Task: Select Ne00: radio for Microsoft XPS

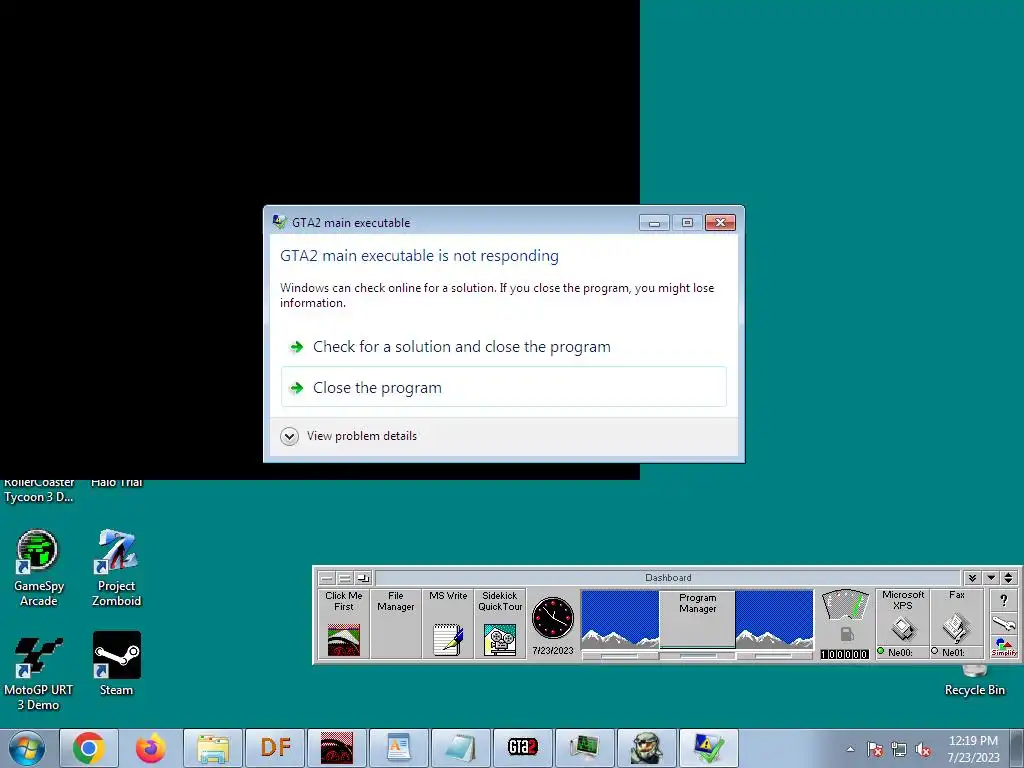Action: click(x=882, y=652)
